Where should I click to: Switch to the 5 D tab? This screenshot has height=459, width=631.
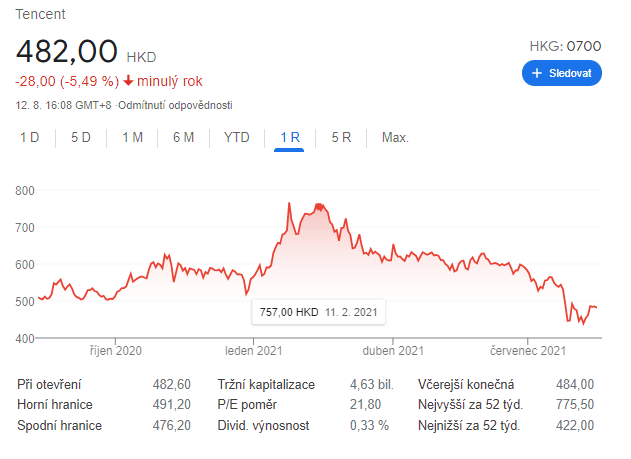pos(81,137)
